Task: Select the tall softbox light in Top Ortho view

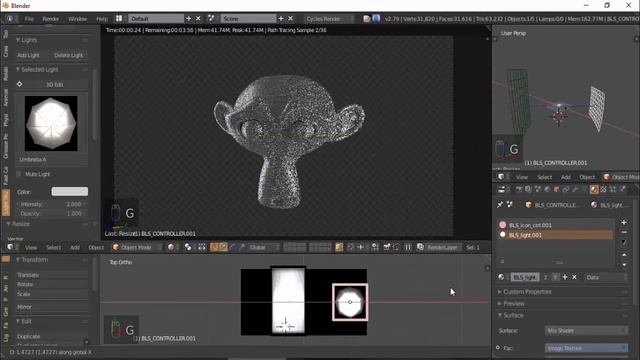Action: 288,301
